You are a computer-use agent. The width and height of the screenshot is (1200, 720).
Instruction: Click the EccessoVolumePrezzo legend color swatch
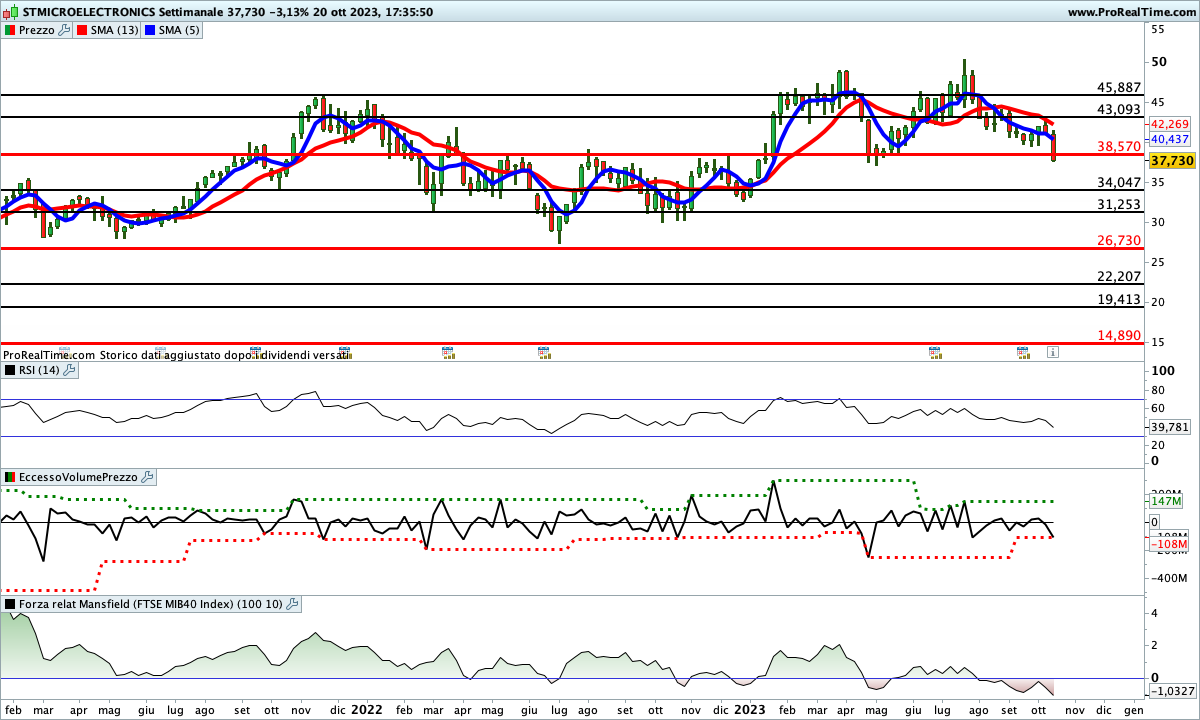(x=10, y=478)
